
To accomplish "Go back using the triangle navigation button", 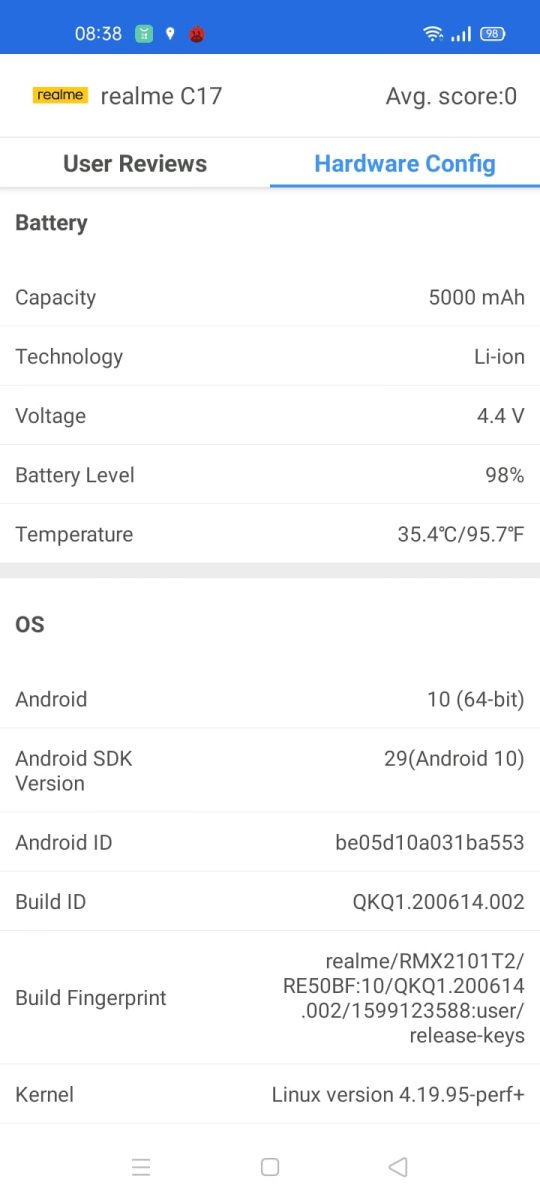I will click(x=398, y=1167).
